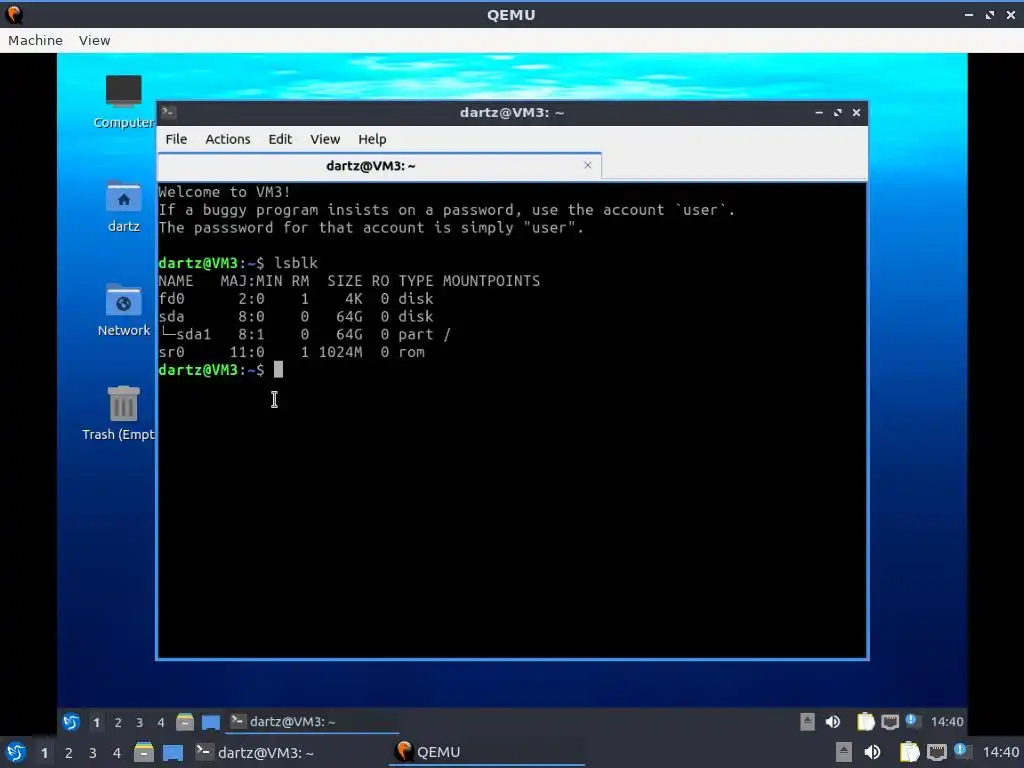Screen dimensions: 1024x768
Task: Maximize the inner terminal window
Action: click(838, 113)
